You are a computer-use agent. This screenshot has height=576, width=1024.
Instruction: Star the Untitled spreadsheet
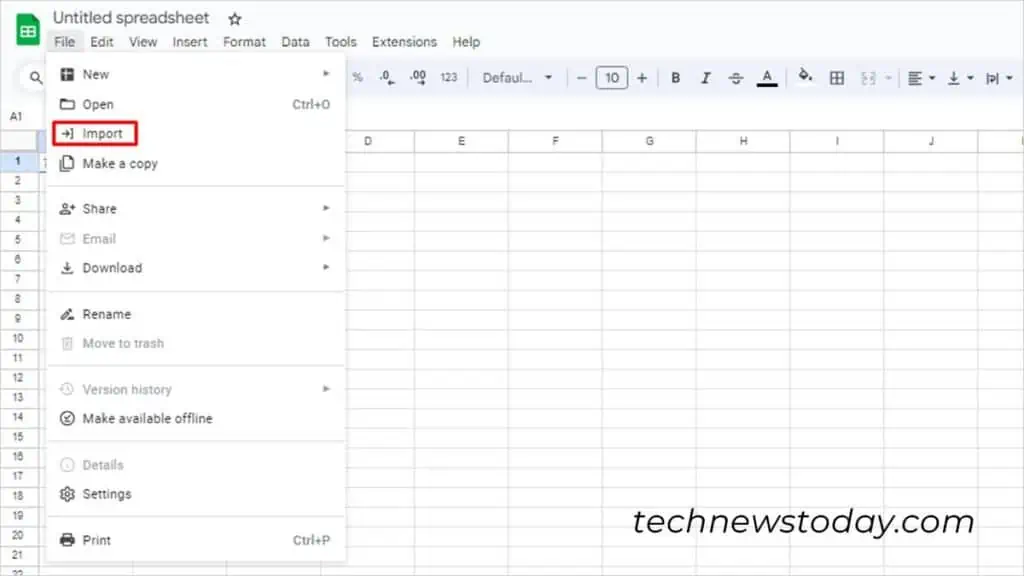[235, 19]
